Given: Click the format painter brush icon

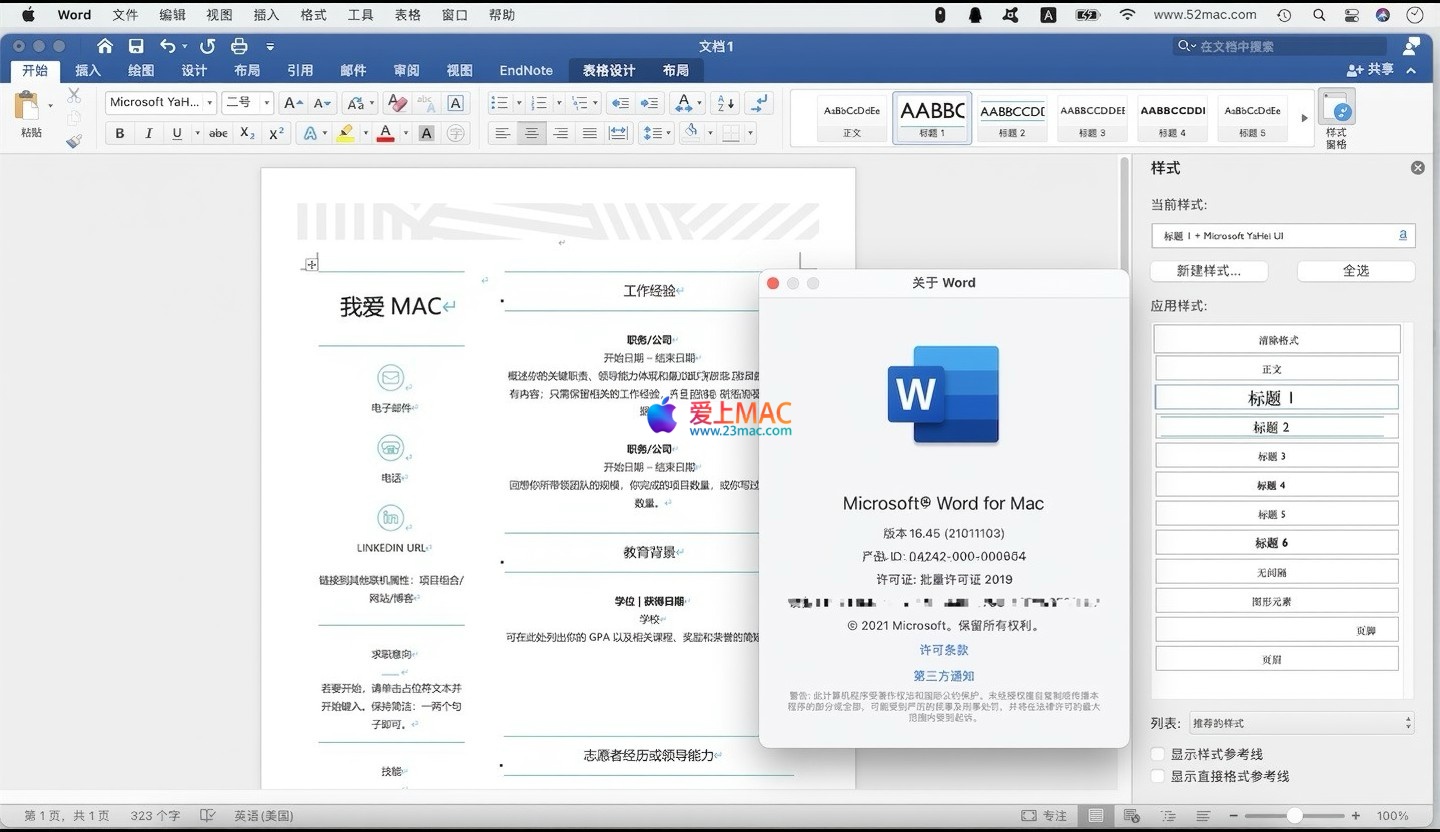Looking at the screenshot, I should point(74,141).
